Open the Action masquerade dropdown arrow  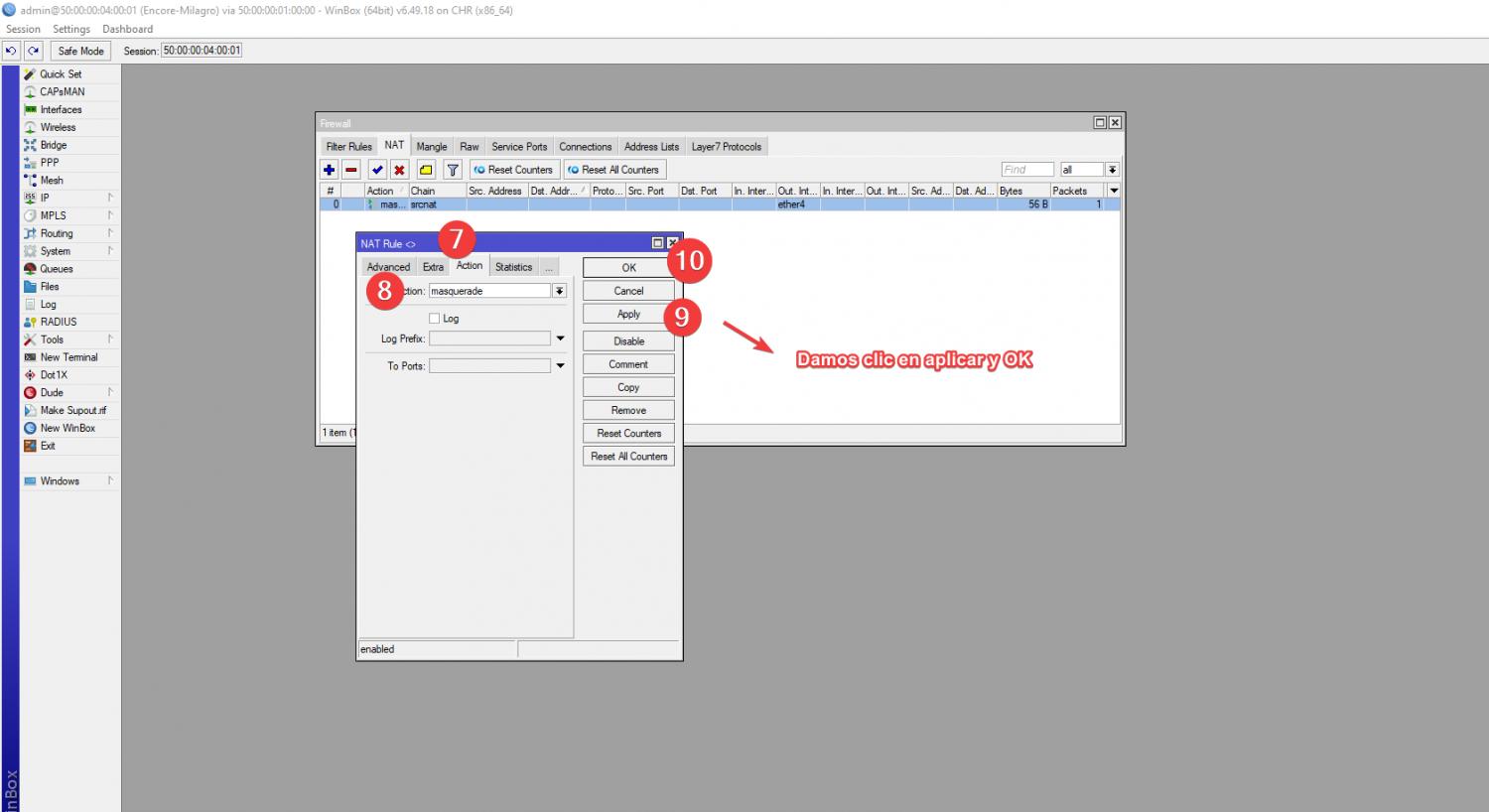tap(560, 291)
